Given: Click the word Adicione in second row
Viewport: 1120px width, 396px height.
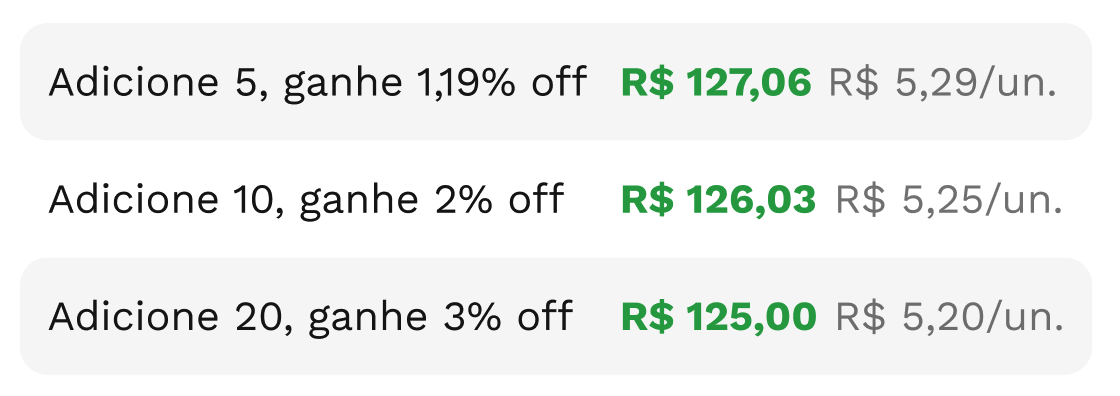Looking at the screenshot, I should pyautogui.click(x=134, y=200).
